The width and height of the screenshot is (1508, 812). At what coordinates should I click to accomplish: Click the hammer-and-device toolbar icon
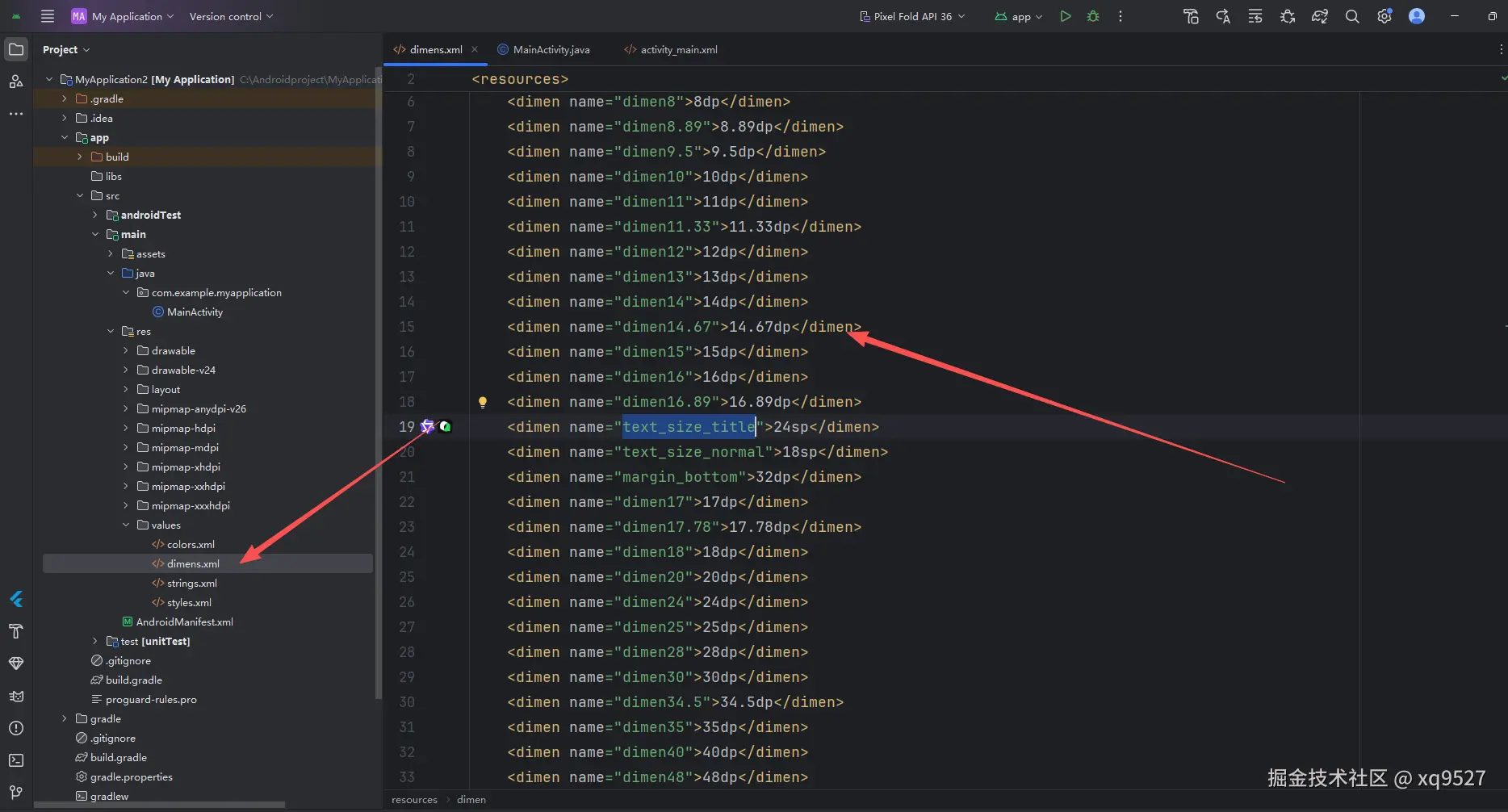[1191, 16]
